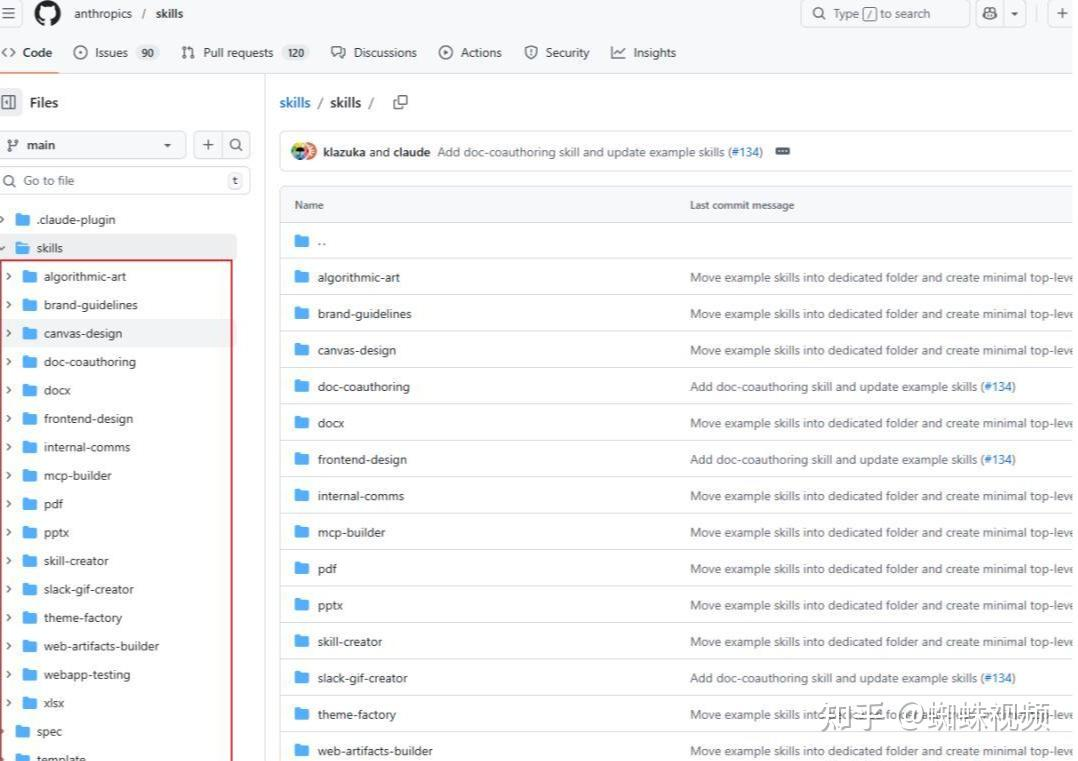
Task: Open mcp-builder folder in file list
Action: pos(351,532)
